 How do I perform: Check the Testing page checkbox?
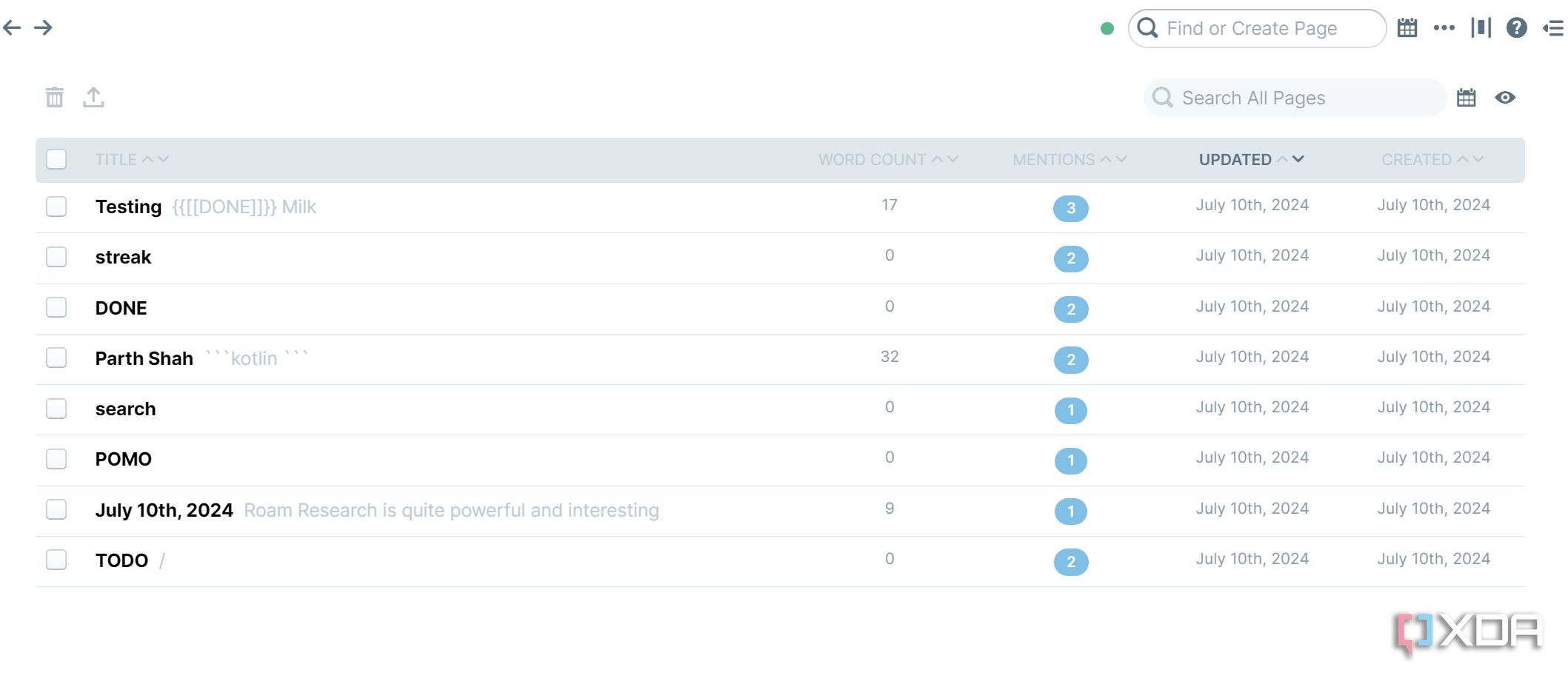pyautogui.click(x=56, y=207)
